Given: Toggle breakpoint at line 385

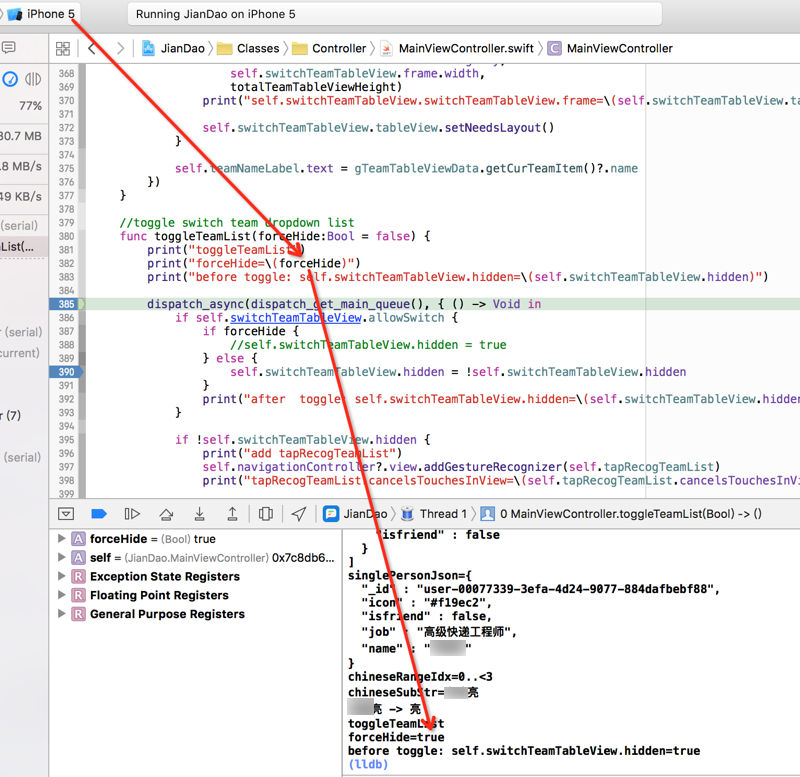Looking at the screenshot, I should [66, 304].
